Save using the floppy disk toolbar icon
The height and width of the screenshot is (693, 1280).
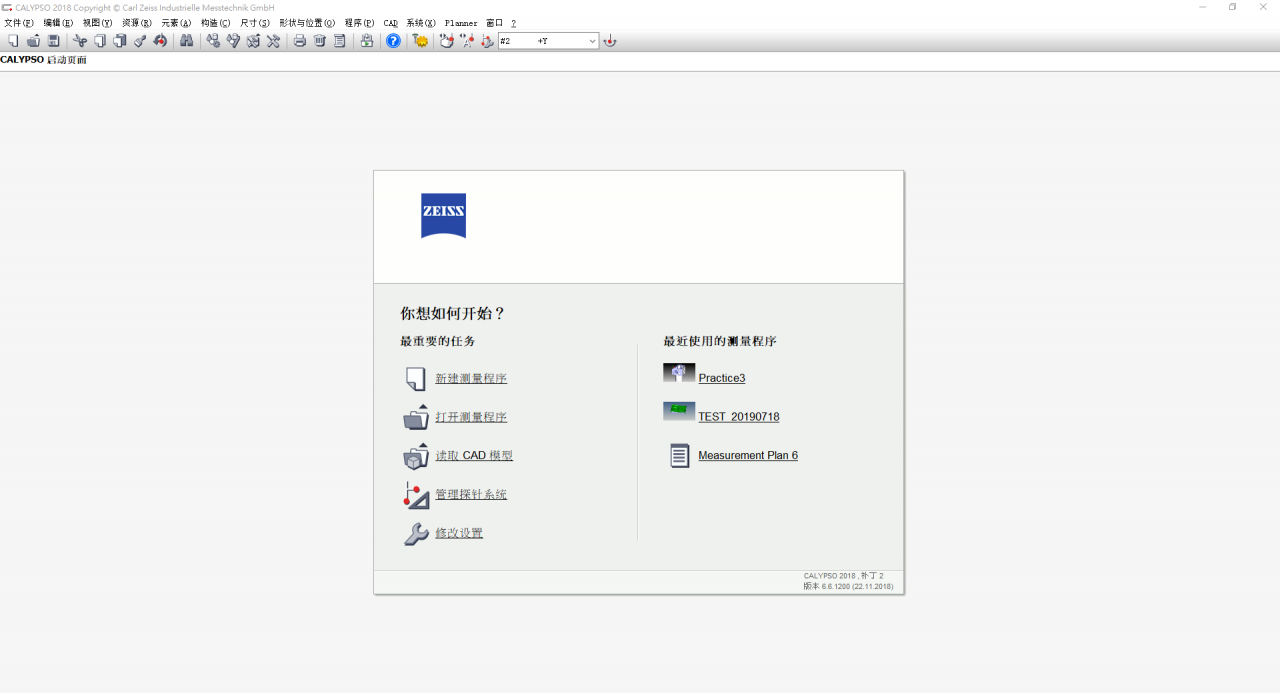[53, 41]
